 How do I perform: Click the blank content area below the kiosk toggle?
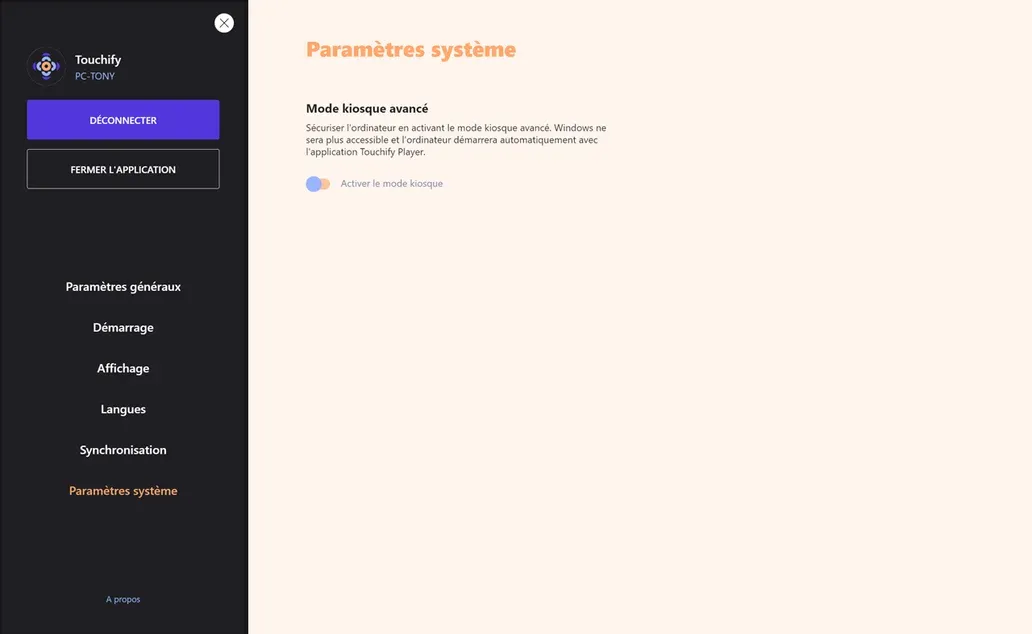638,408
